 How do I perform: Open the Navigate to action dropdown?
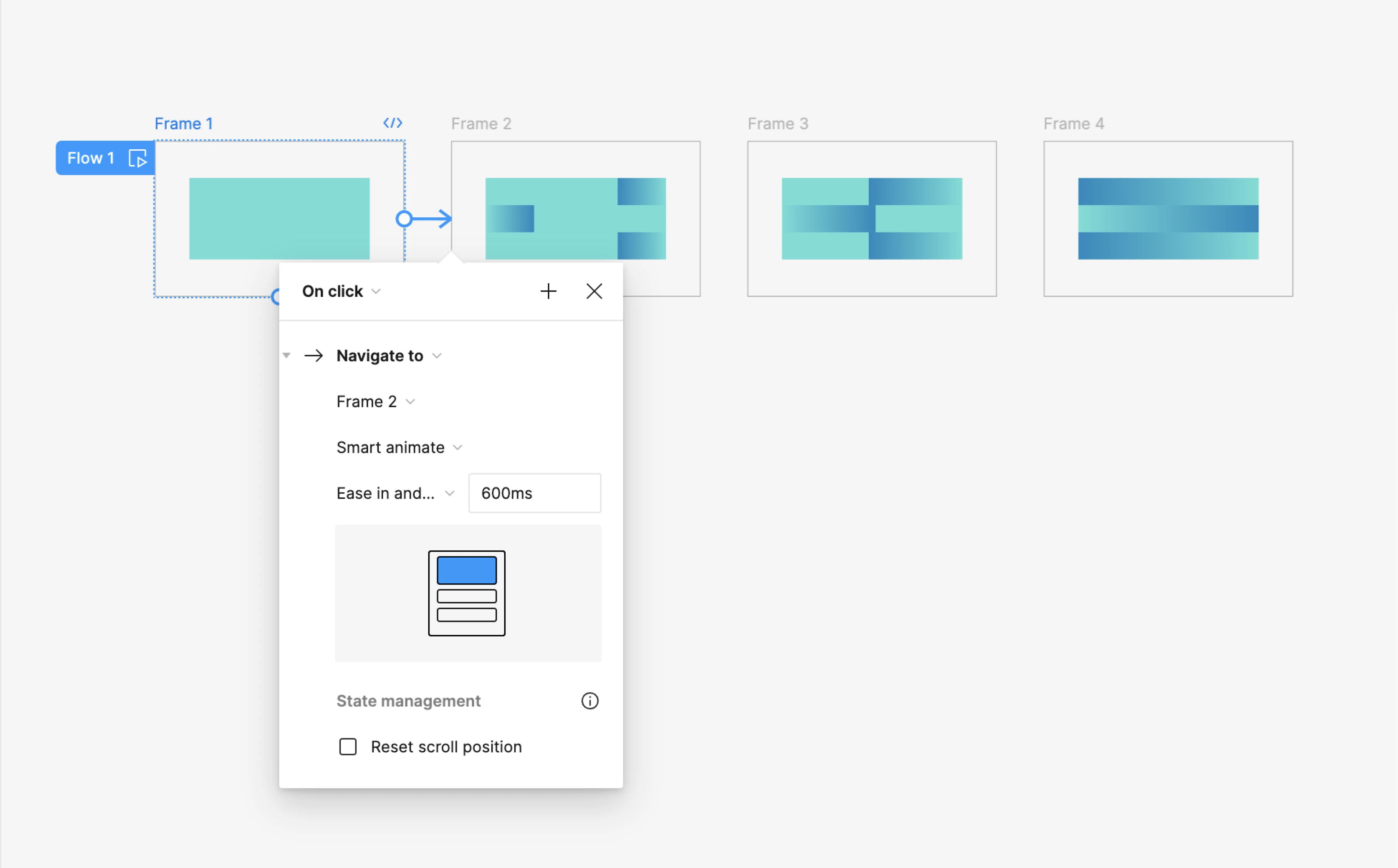click(x=389, y=356)
